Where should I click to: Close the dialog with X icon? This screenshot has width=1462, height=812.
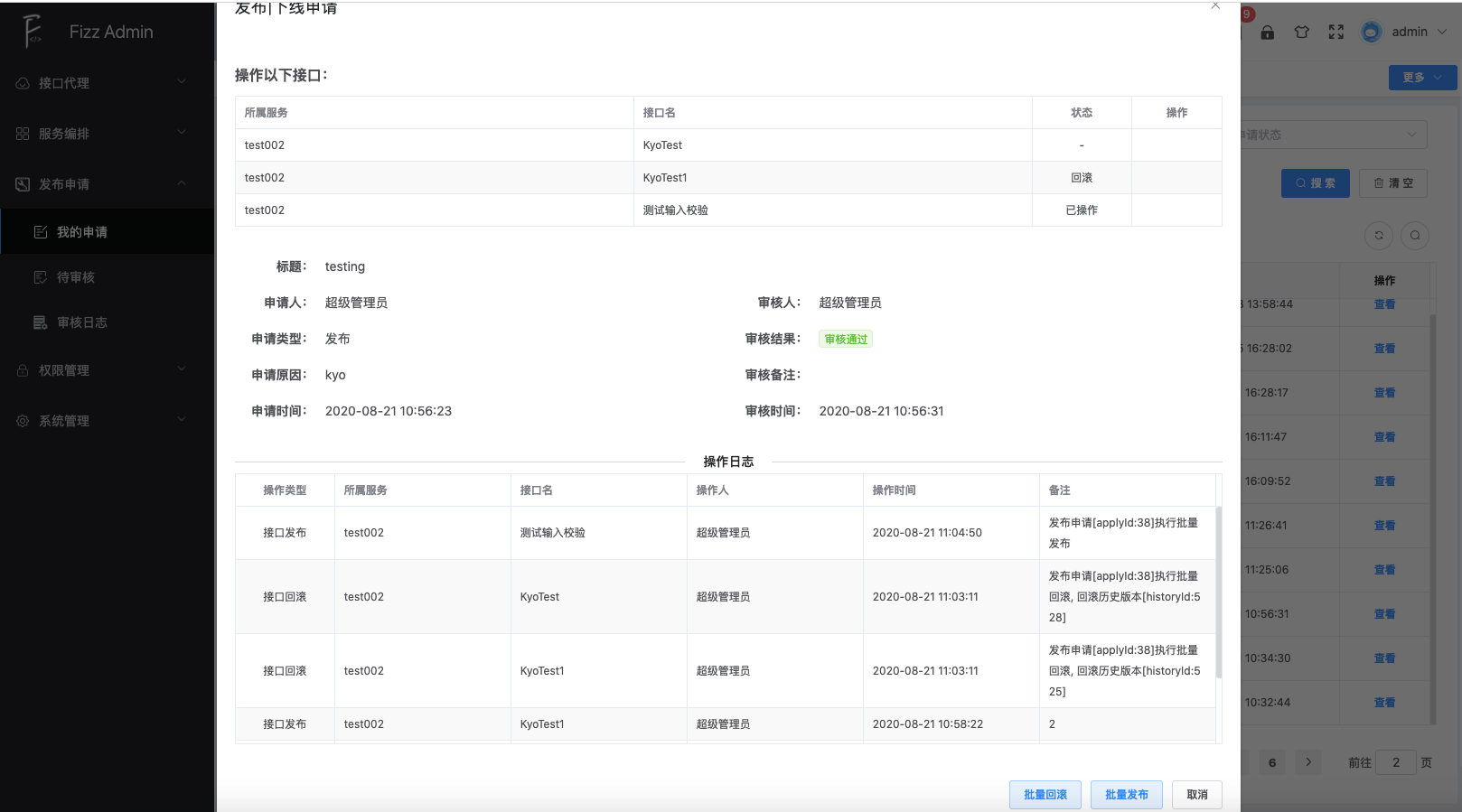point(1215,6)
